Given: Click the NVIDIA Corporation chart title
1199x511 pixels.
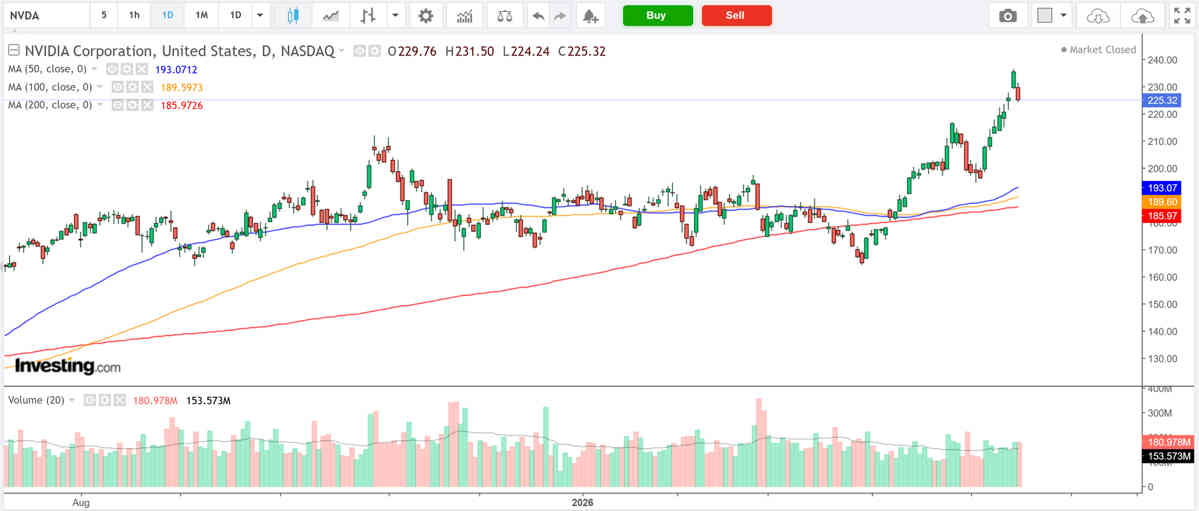Looking at the screenshot, I should pos(179,51).
